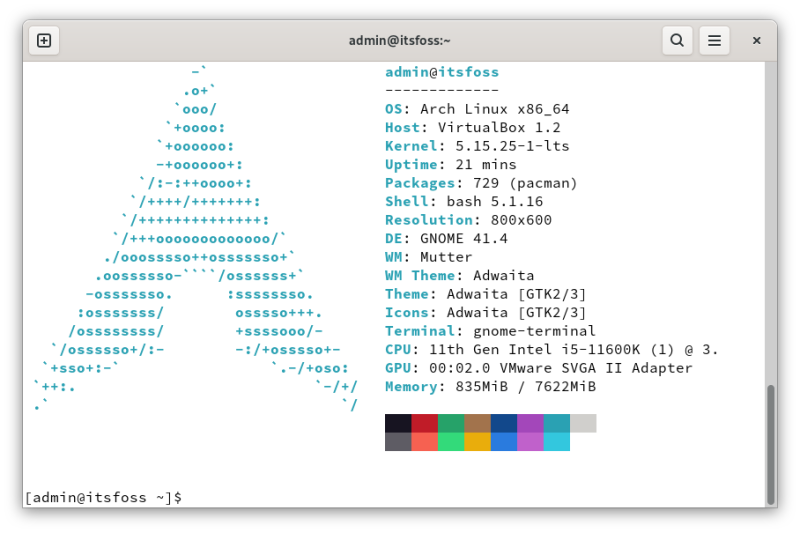Click the 'DE: GNOME 41.4' line
This screenshot has width=800, height=533.
[x=446, y=238]
